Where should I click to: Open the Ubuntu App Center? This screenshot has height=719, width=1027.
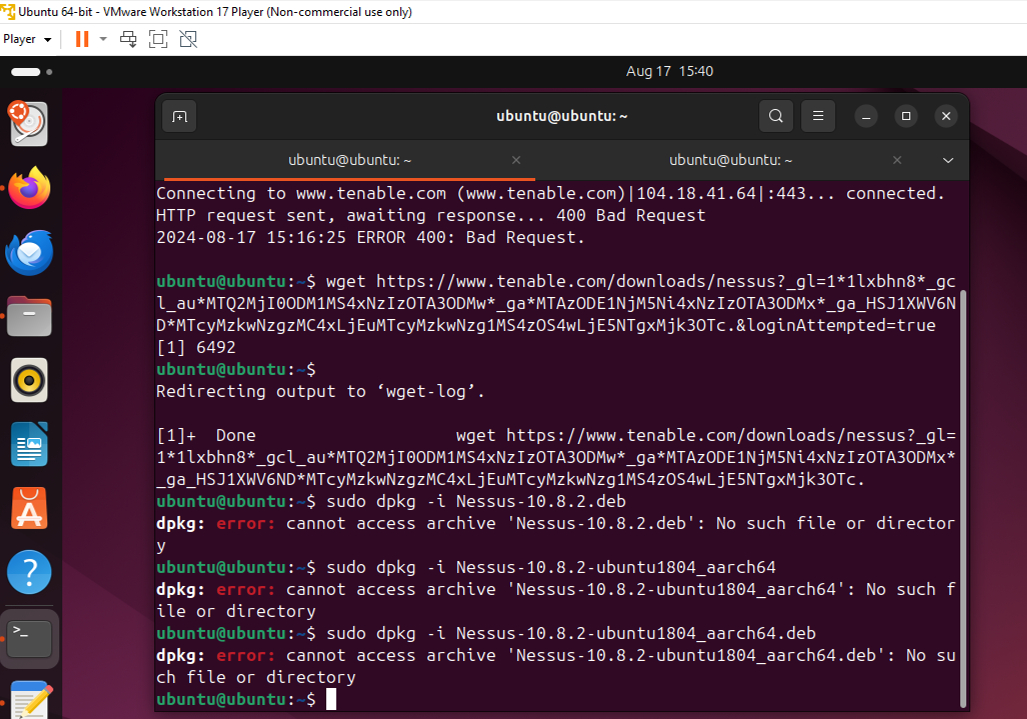[25, 508]
